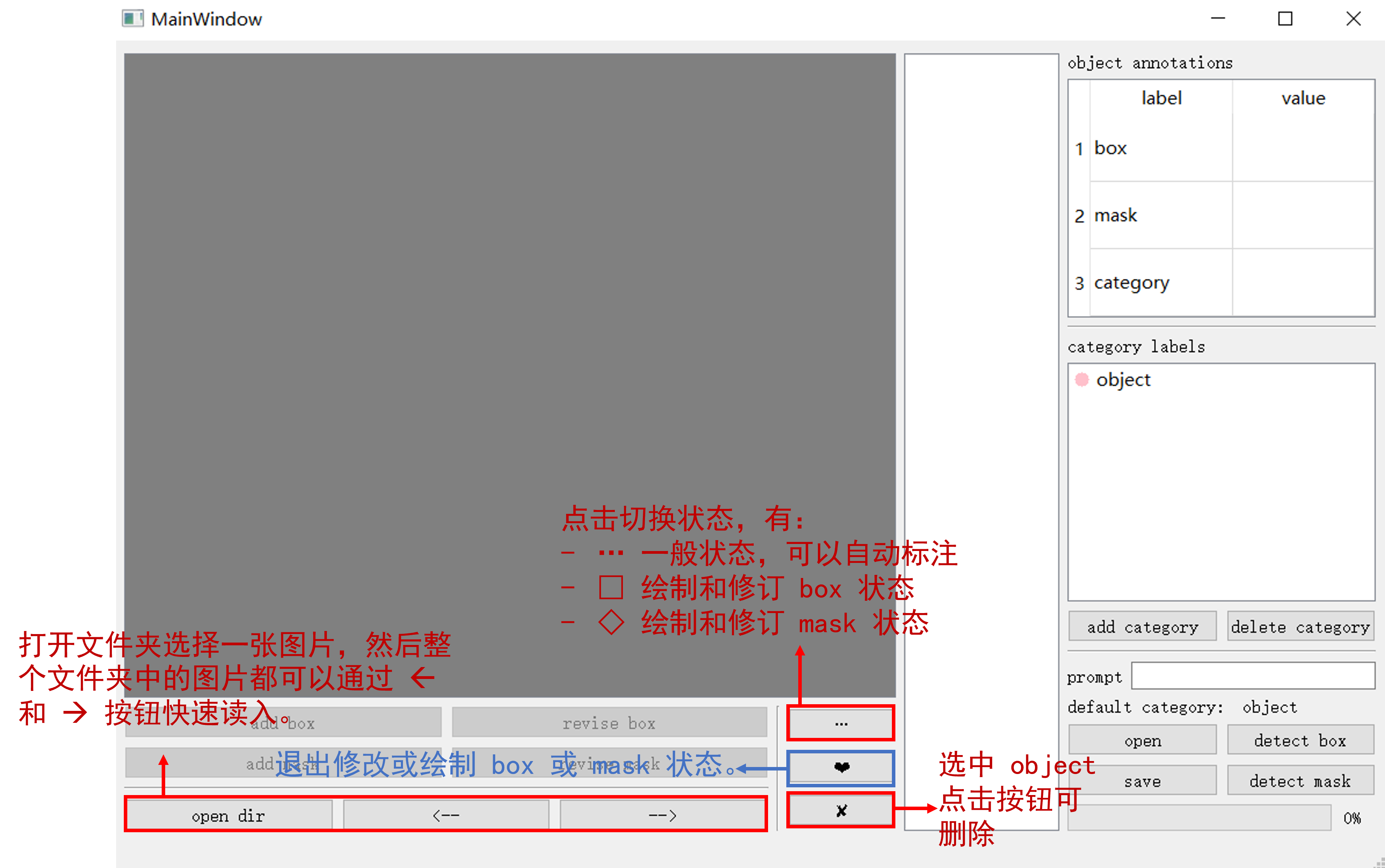Toggle the '...' state switch button
Viewport: 1385px width, 868px height.
(x=841, y=723)
